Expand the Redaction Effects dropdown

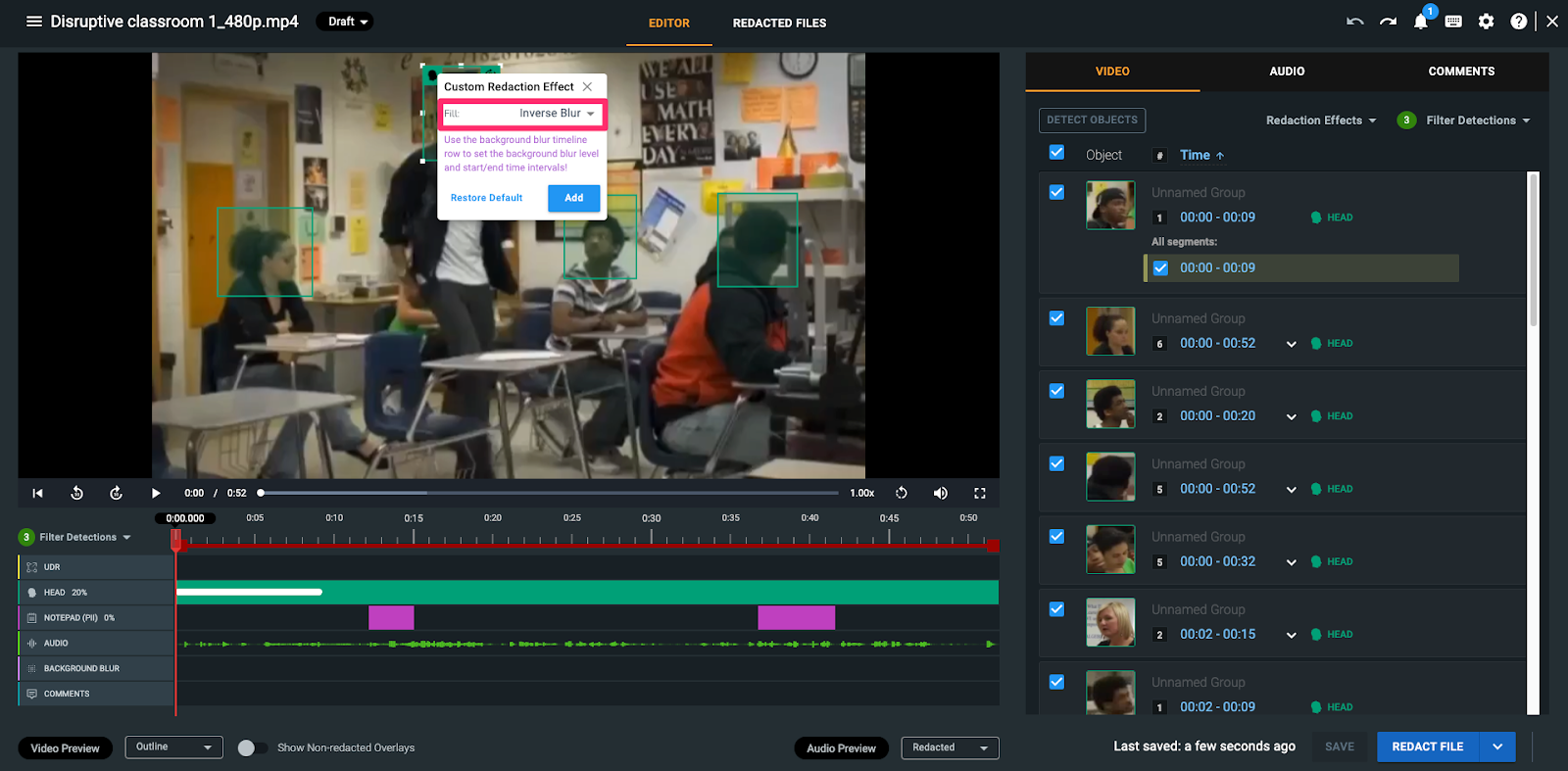(1320, 120)
